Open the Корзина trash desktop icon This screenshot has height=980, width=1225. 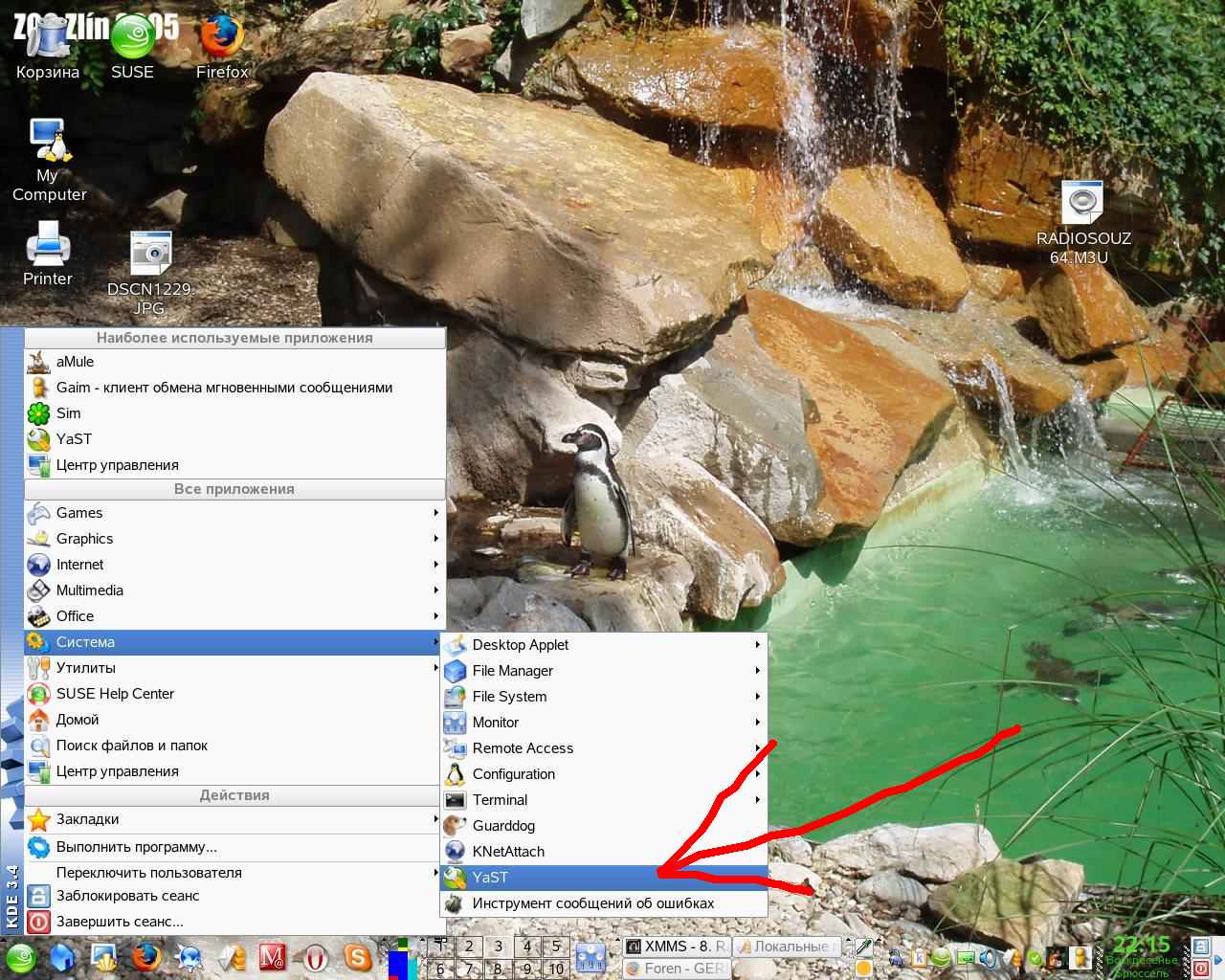coord(46,46)
